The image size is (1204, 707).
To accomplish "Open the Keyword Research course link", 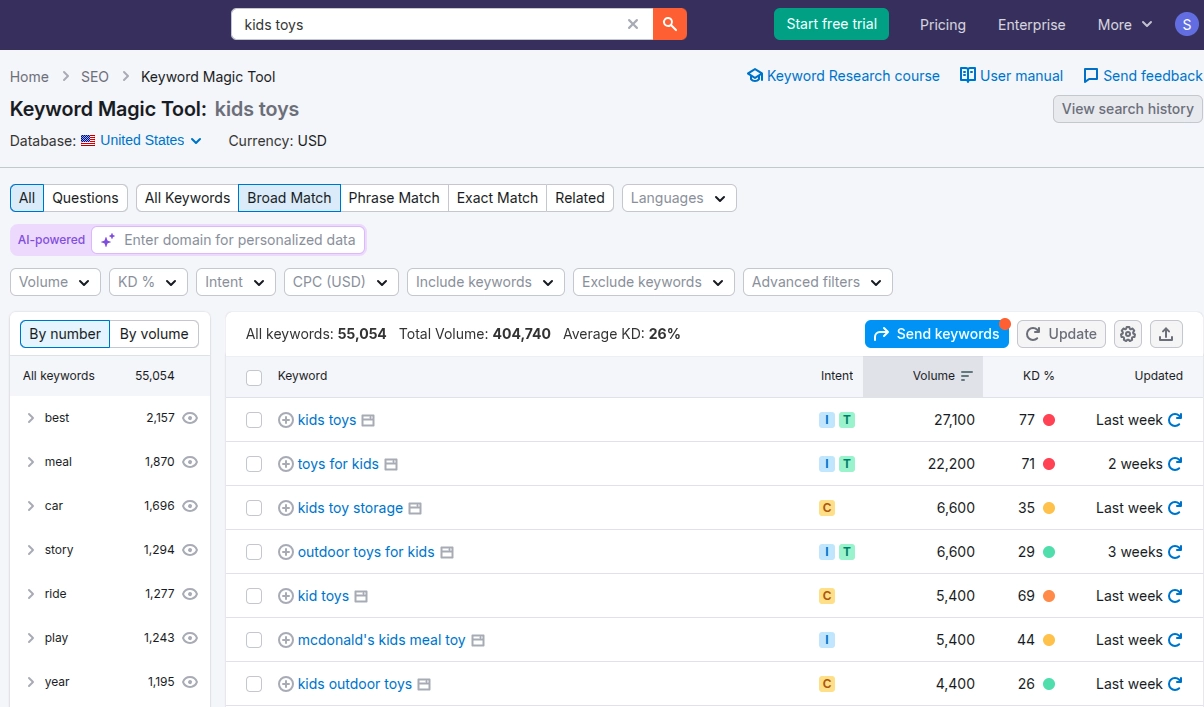I will pos(843,76).
